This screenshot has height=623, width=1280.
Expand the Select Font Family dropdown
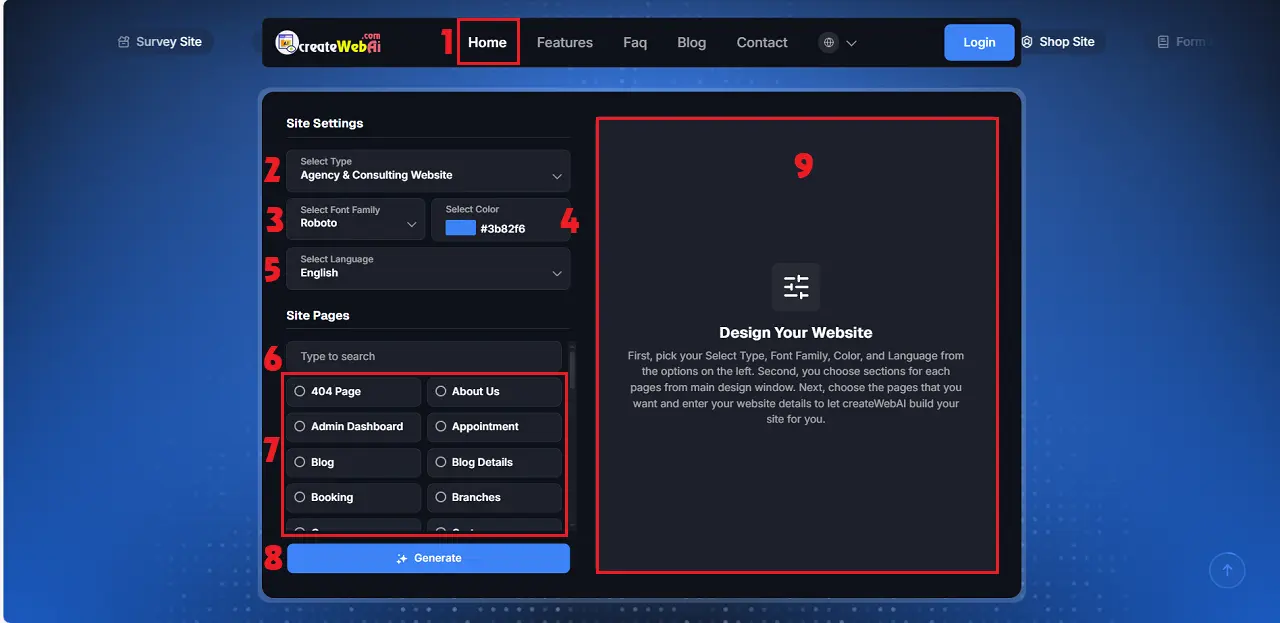[355, 219]
